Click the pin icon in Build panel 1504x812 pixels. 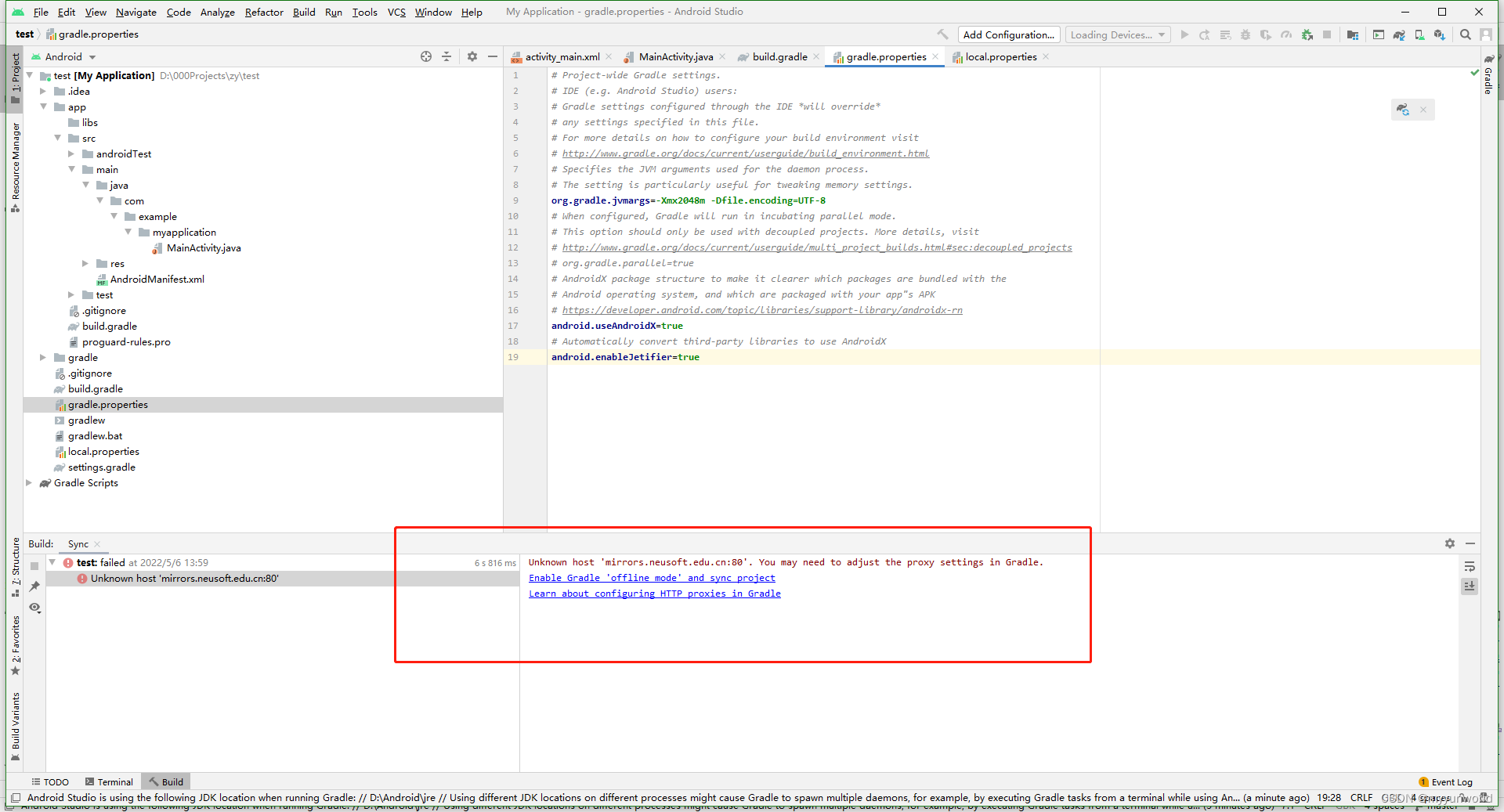34,586
